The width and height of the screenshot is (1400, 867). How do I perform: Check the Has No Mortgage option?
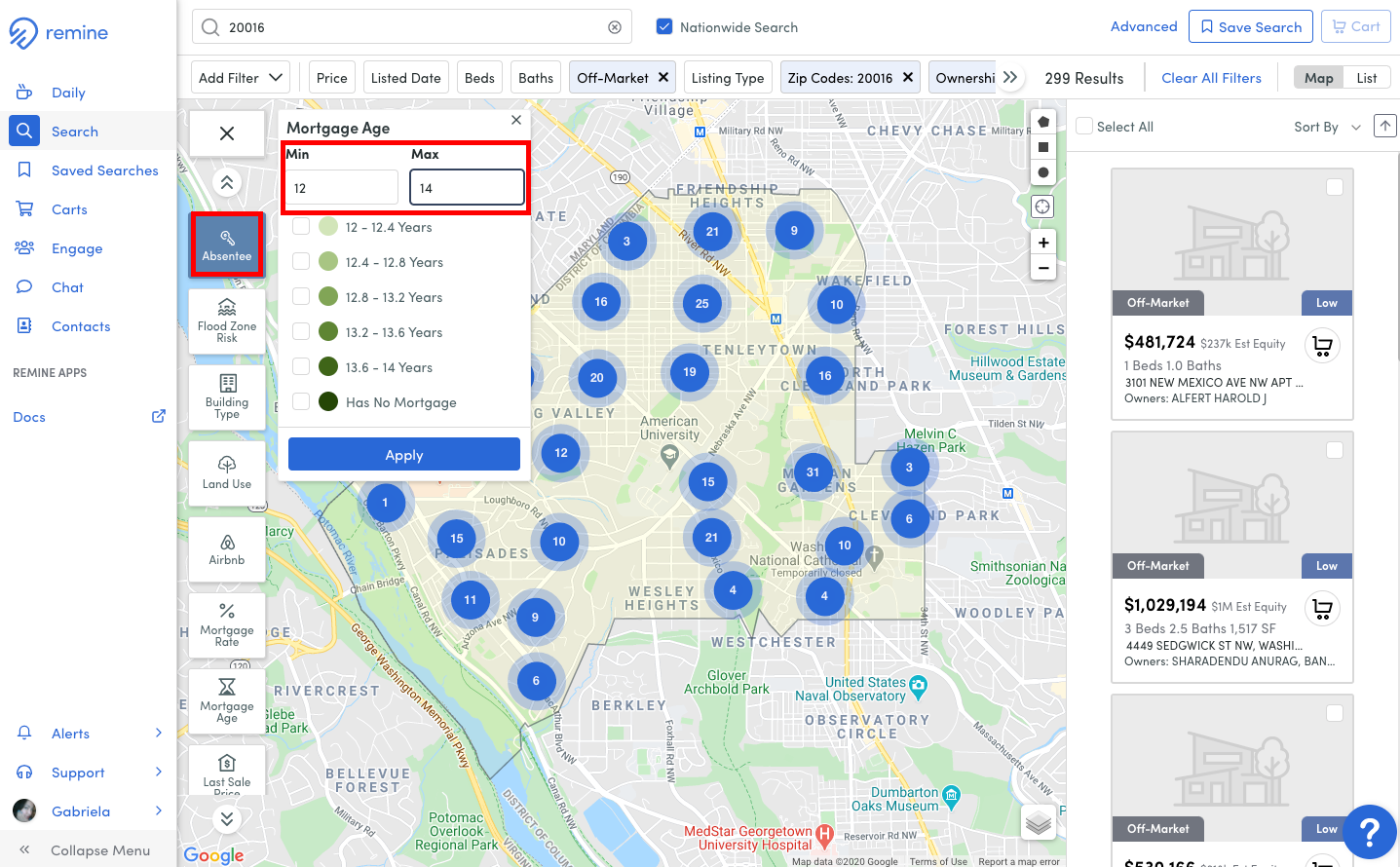302,401
